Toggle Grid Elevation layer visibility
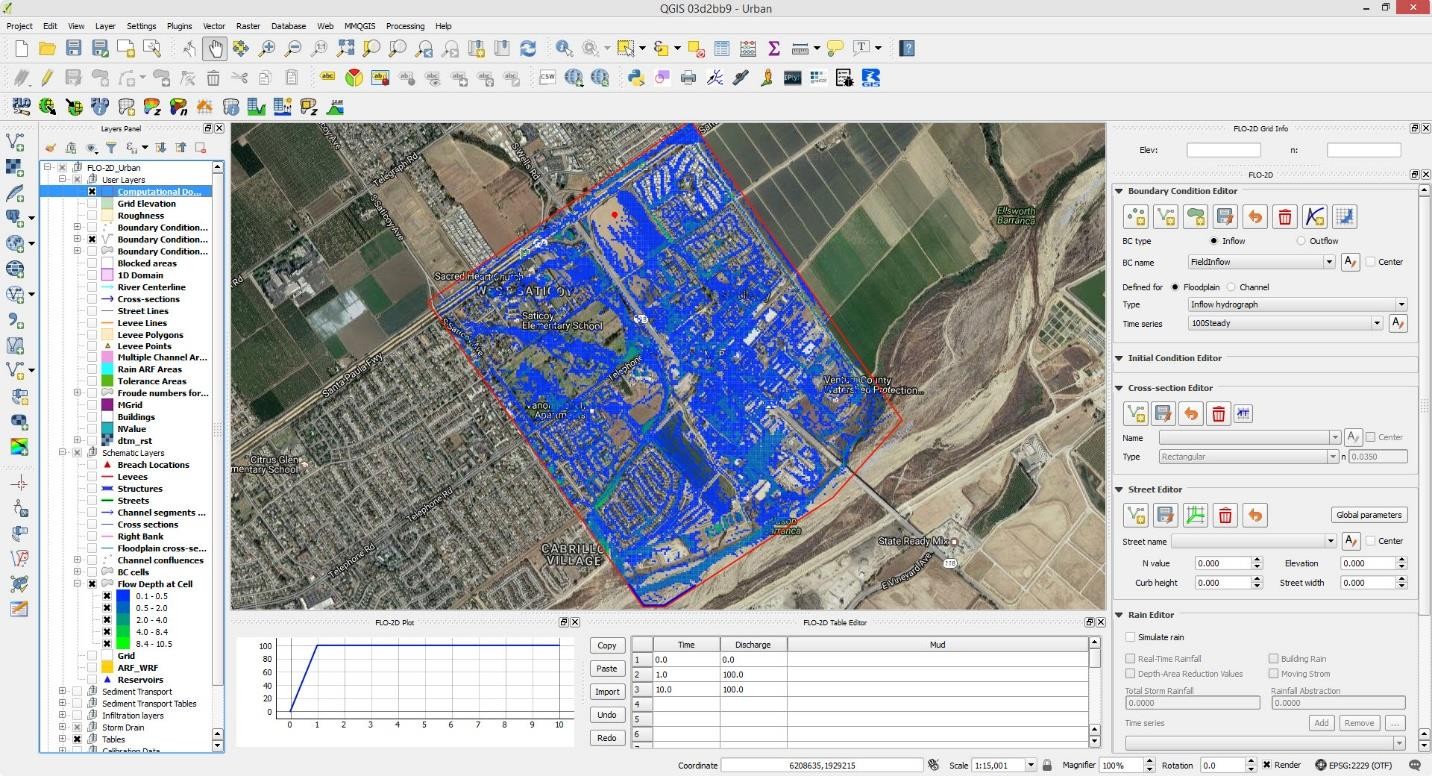Screen dimensions: 1432x776 point(92,204)
